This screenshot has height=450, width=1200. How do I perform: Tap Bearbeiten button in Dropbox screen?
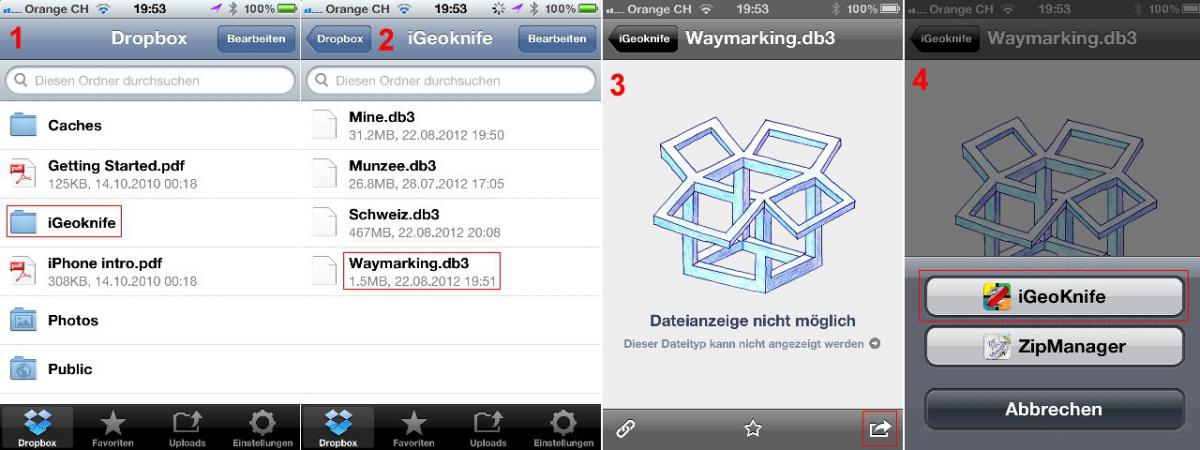click(256, 39)
